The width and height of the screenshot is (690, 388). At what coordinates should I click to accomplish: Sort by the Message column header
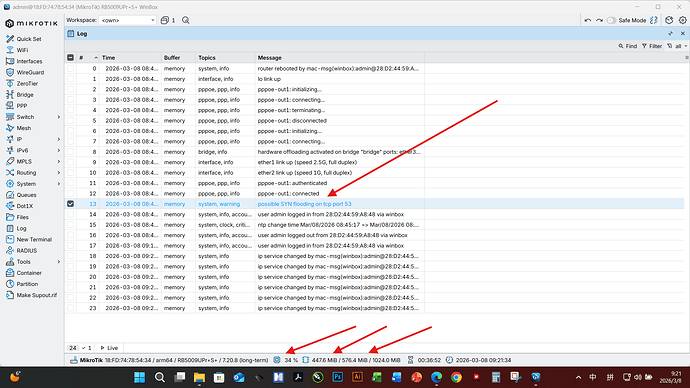point(340,58)
